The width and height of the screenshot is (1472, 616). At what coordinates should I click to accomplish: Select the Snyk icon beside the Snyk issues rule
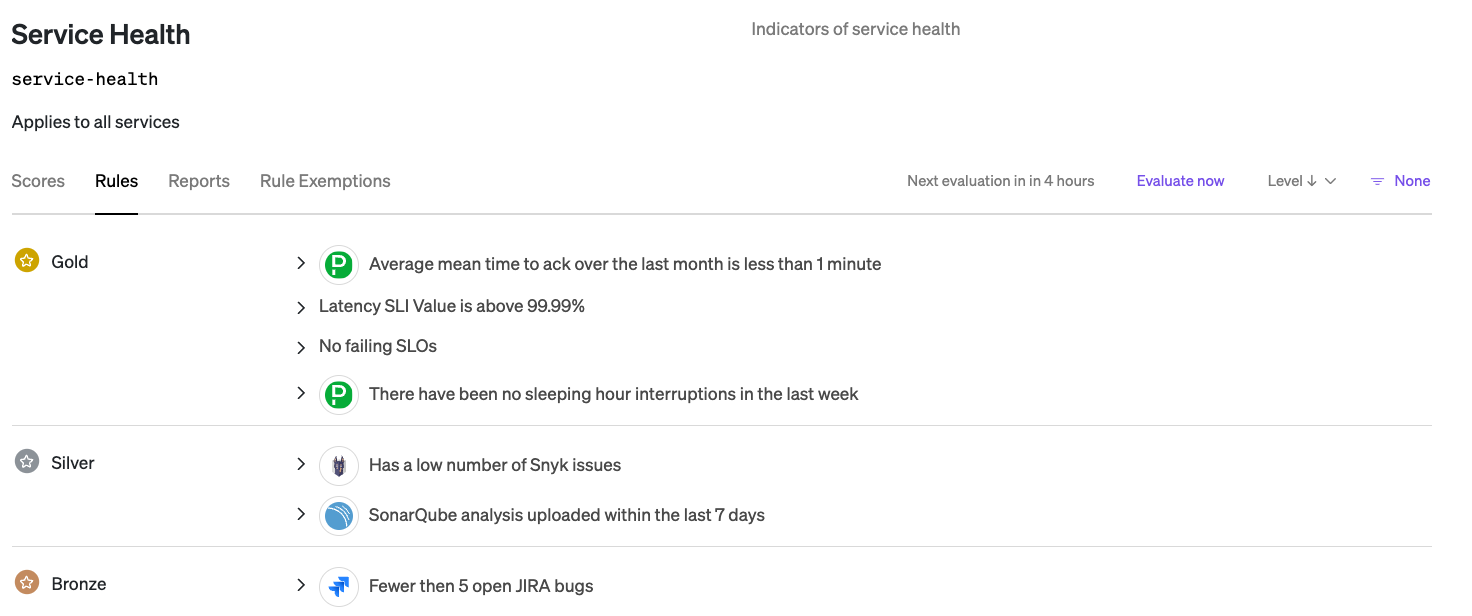coord(338,465)
